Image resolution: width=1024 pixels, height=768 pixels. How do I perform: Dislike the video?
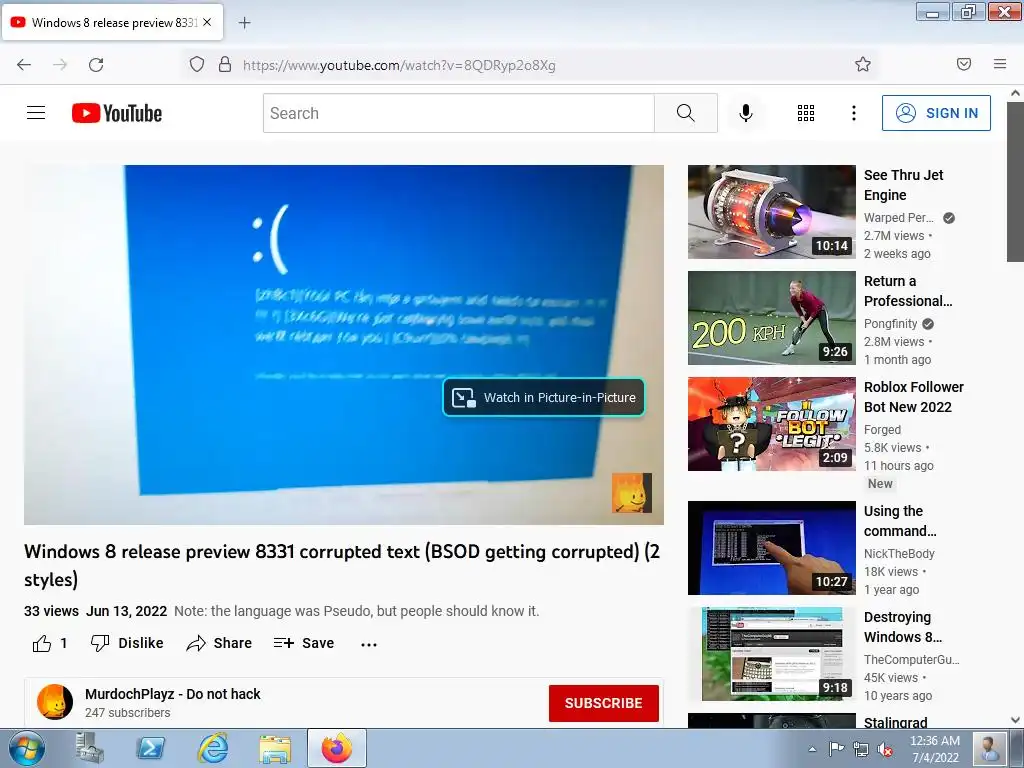click(x=127, y=643)
